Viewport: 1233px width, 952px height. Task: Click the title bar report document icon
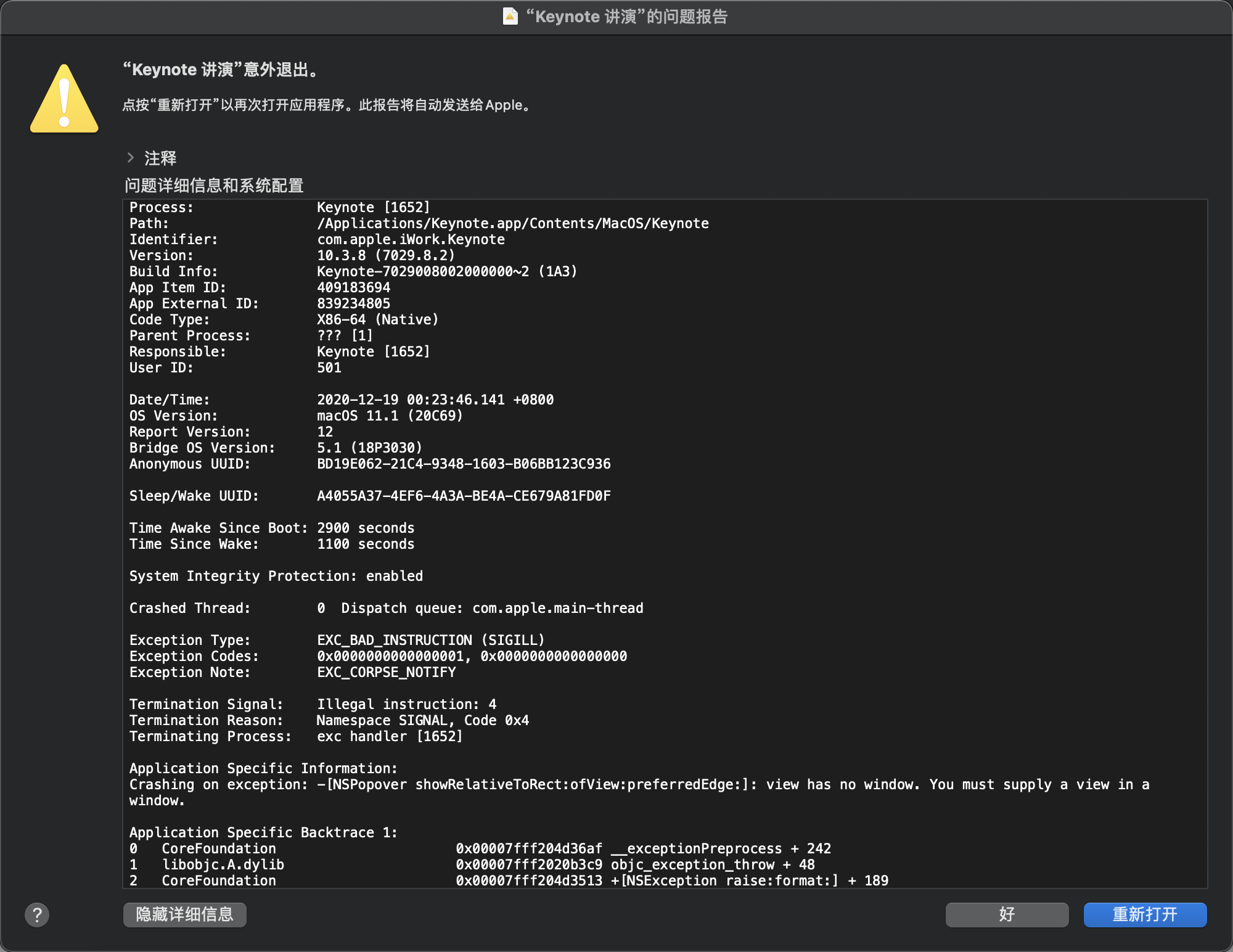coord(510,17)
